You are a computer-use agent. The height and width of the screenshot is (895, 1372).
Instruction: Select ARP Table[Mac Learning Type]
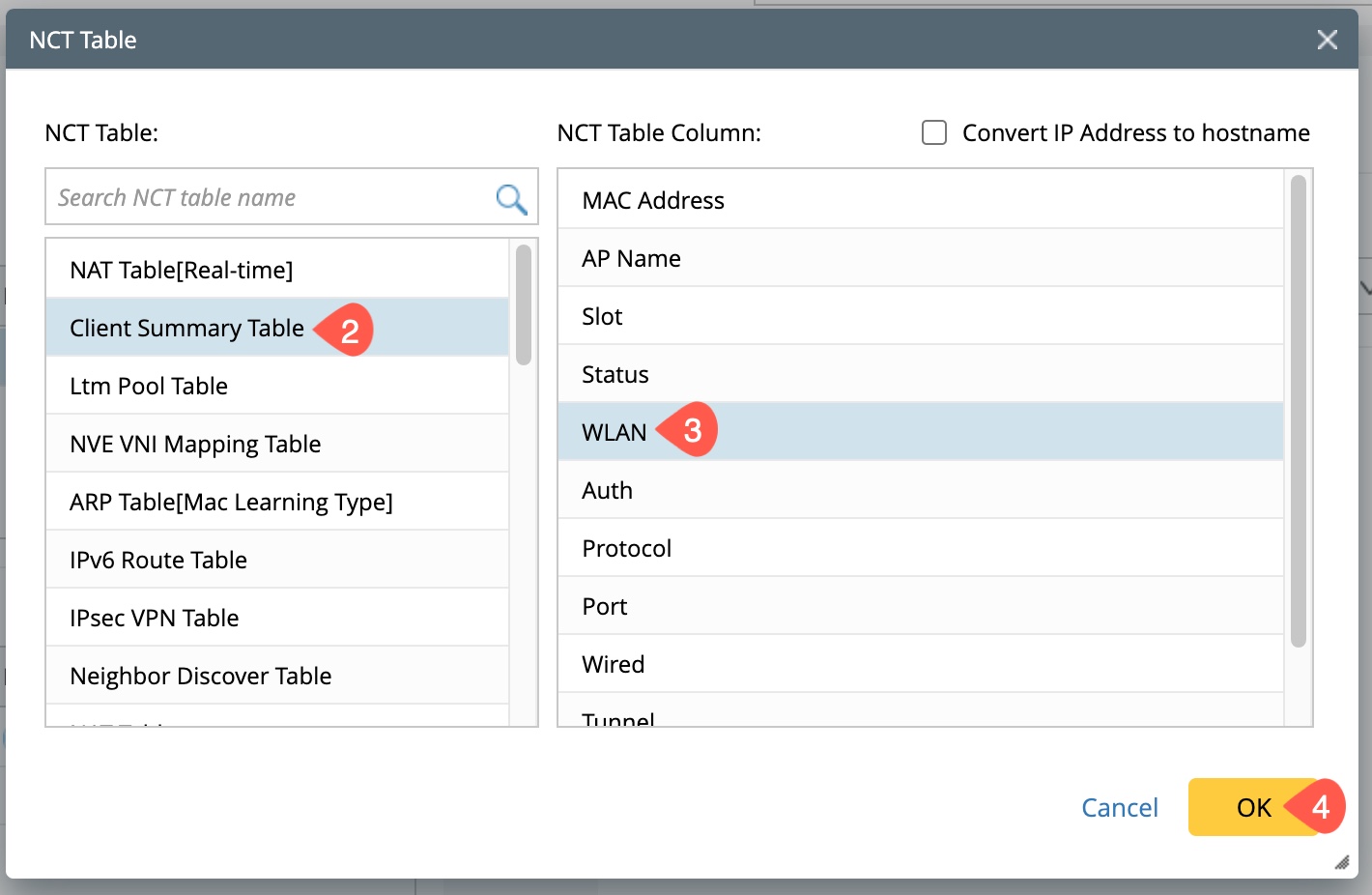point(231,502)
